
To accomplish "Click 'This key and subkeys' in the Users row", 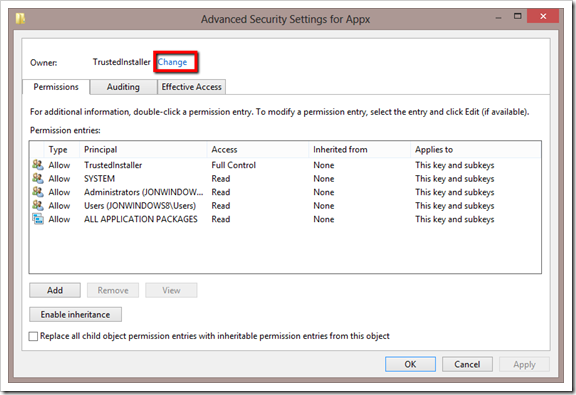I will click(x=455, y=206).
